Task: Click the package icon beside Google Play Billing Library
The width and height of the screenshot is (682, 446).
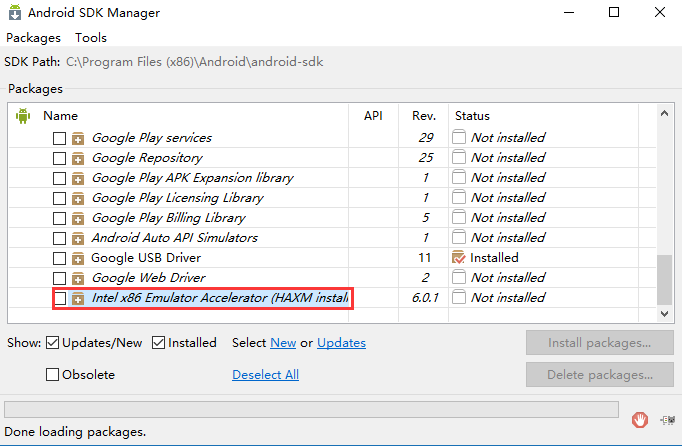Action: click(78, 218)
